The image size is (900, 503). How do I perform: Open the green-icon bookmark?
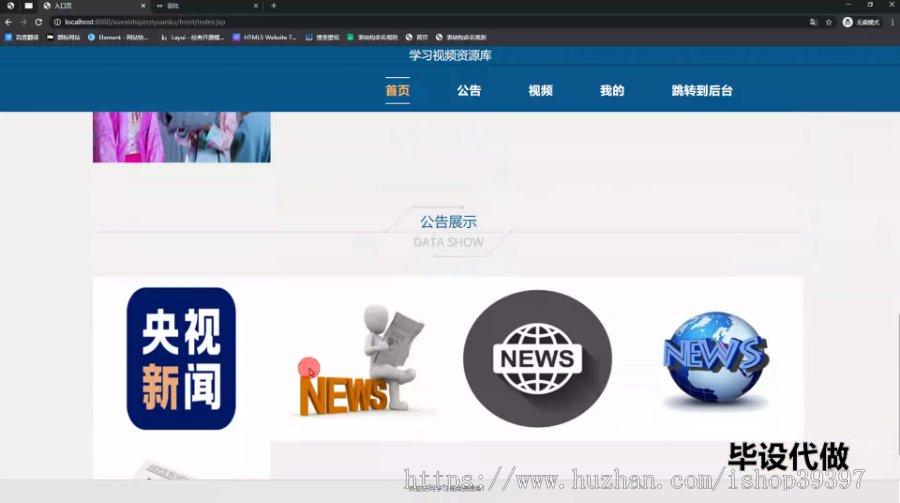pos(373,37)
